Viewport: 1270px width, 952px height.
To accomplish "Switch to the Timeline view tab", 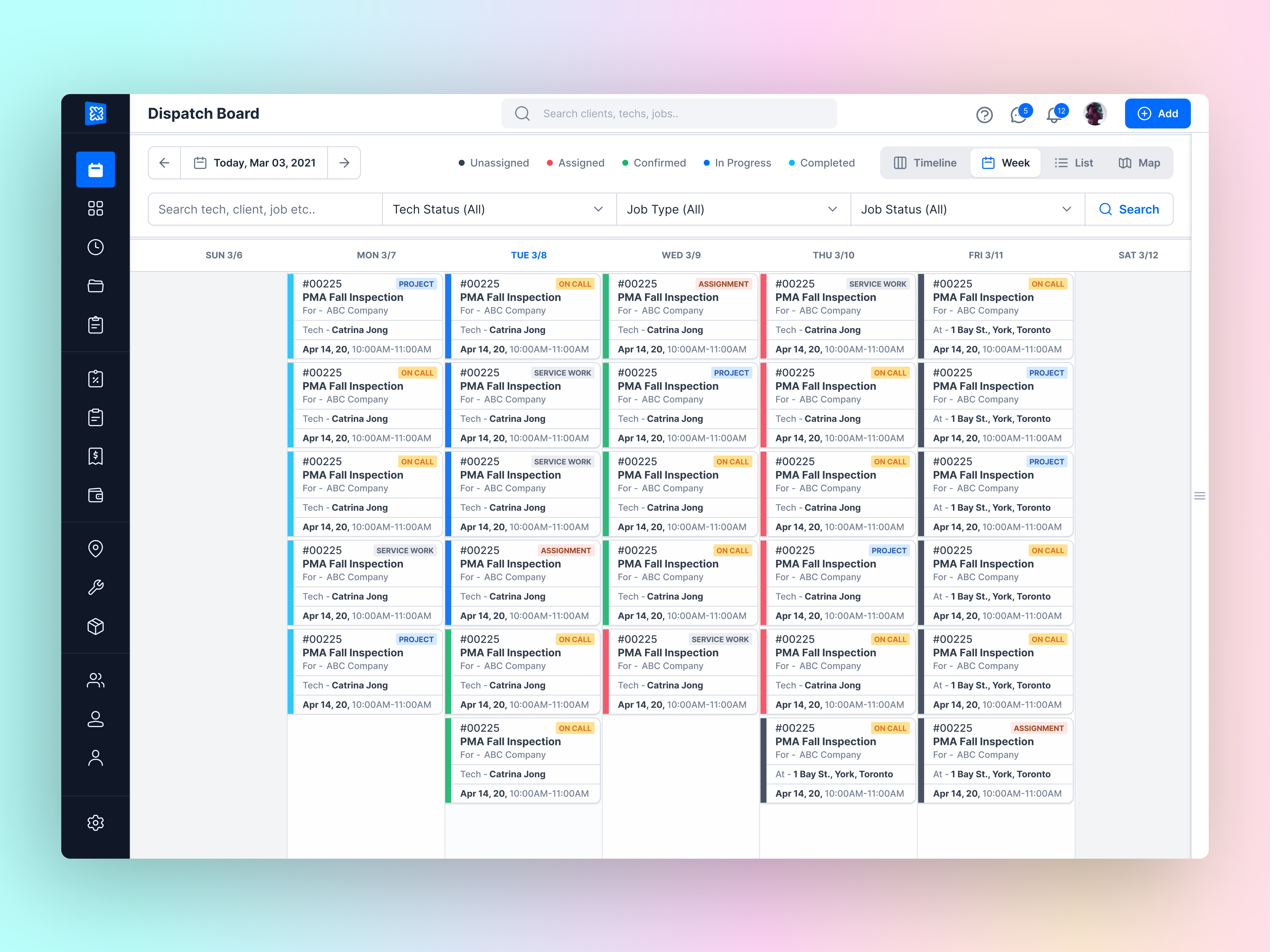I will (x=925, y=163).
